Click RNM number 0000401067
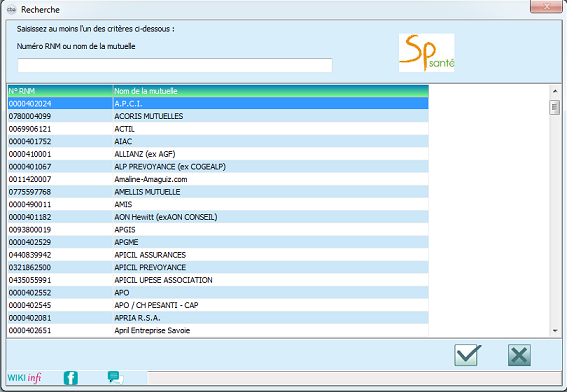The image size is (567, 392). [30, 167]
